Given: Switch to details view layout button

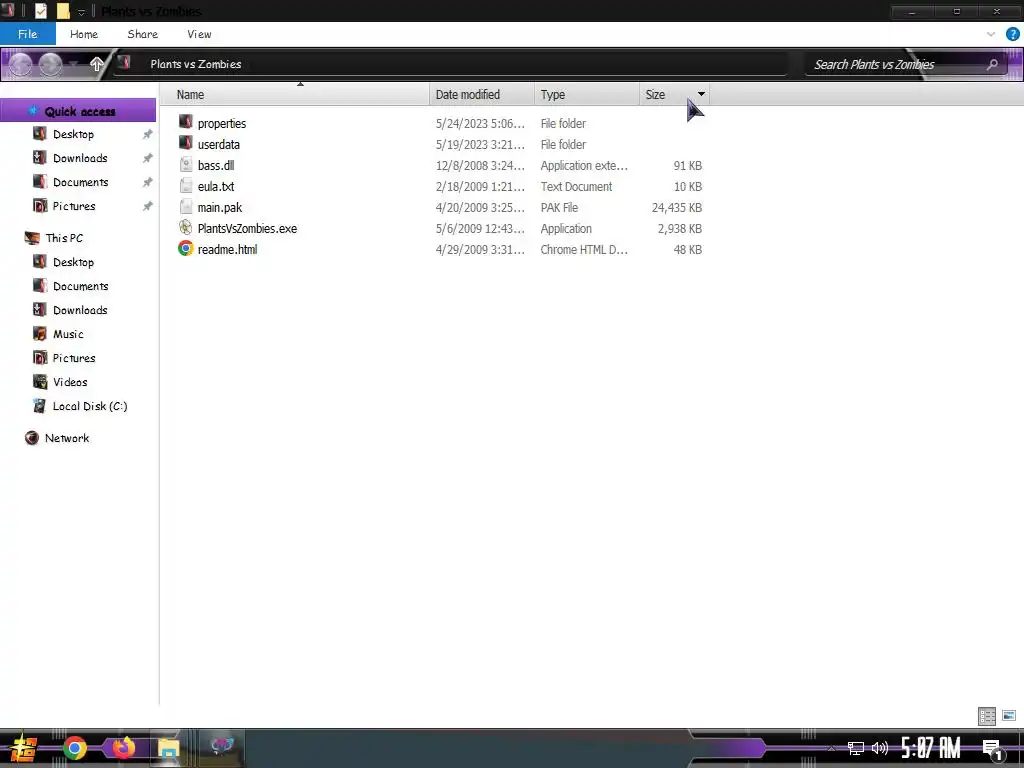Looking at the screenshot, I should 987,716.
